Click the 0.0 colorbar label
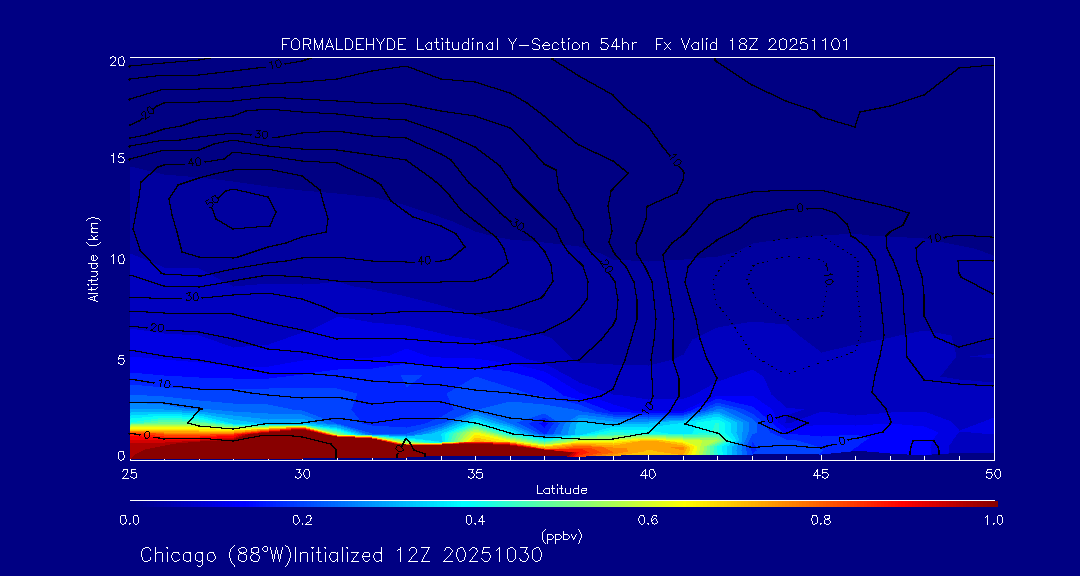The height and width of the screenshot is (576, 1080). pyautogui.click(x=129, y=520)
